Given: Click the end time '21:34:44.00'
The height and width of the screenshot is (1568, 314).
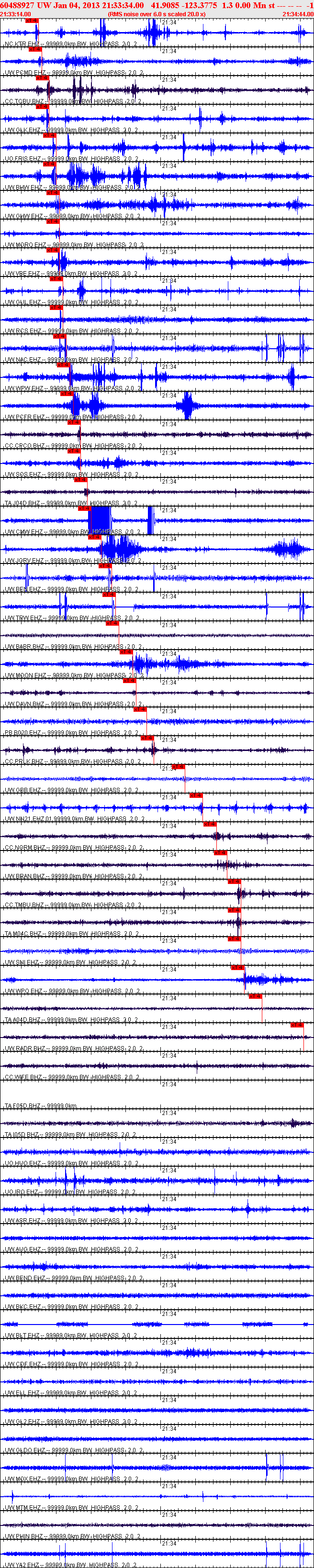Looking at the screenshot, I should tap(298, 14).
